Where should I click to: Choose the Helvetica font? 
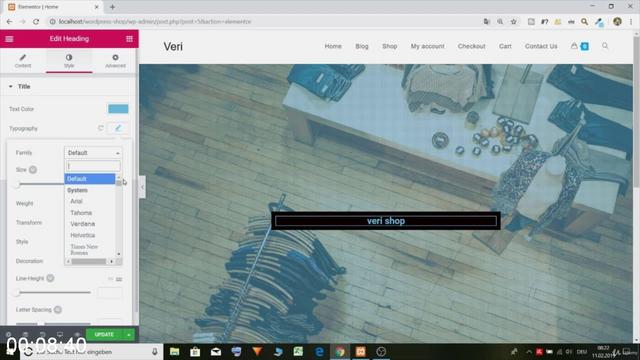coord(82,236)
